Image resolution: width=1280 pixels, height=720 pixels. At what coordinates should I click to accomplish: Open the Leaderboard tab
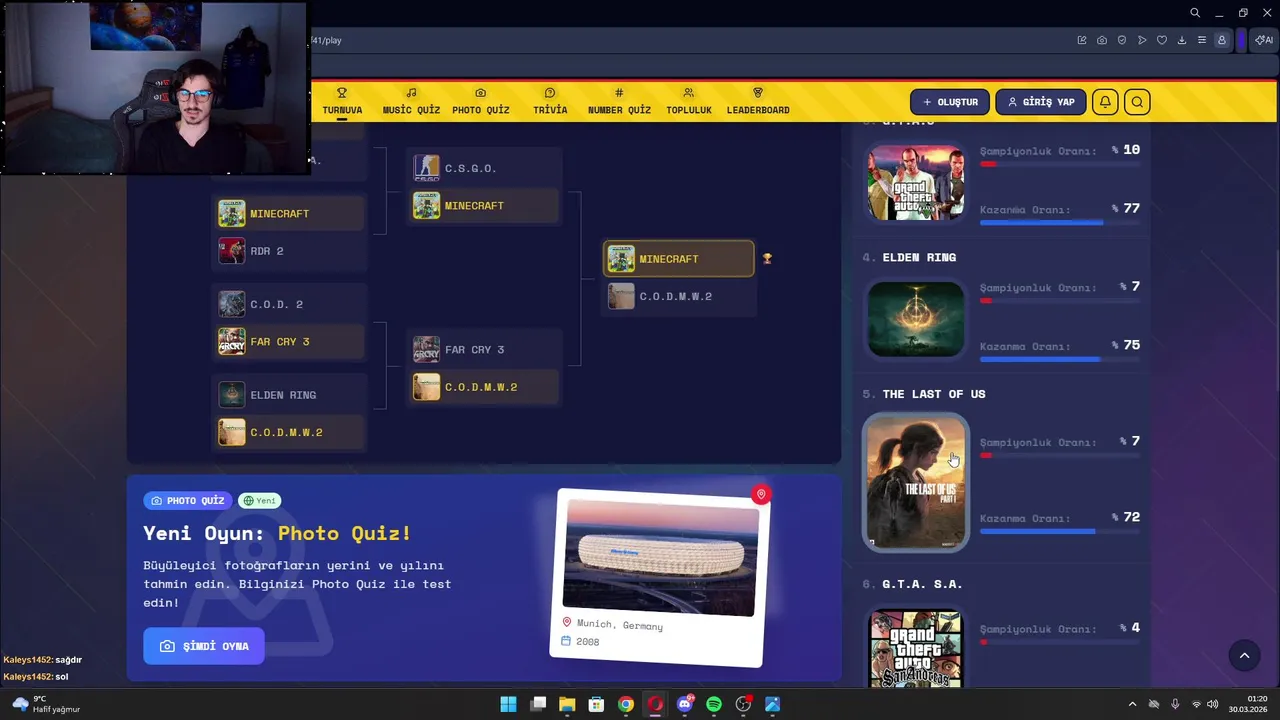758,101
